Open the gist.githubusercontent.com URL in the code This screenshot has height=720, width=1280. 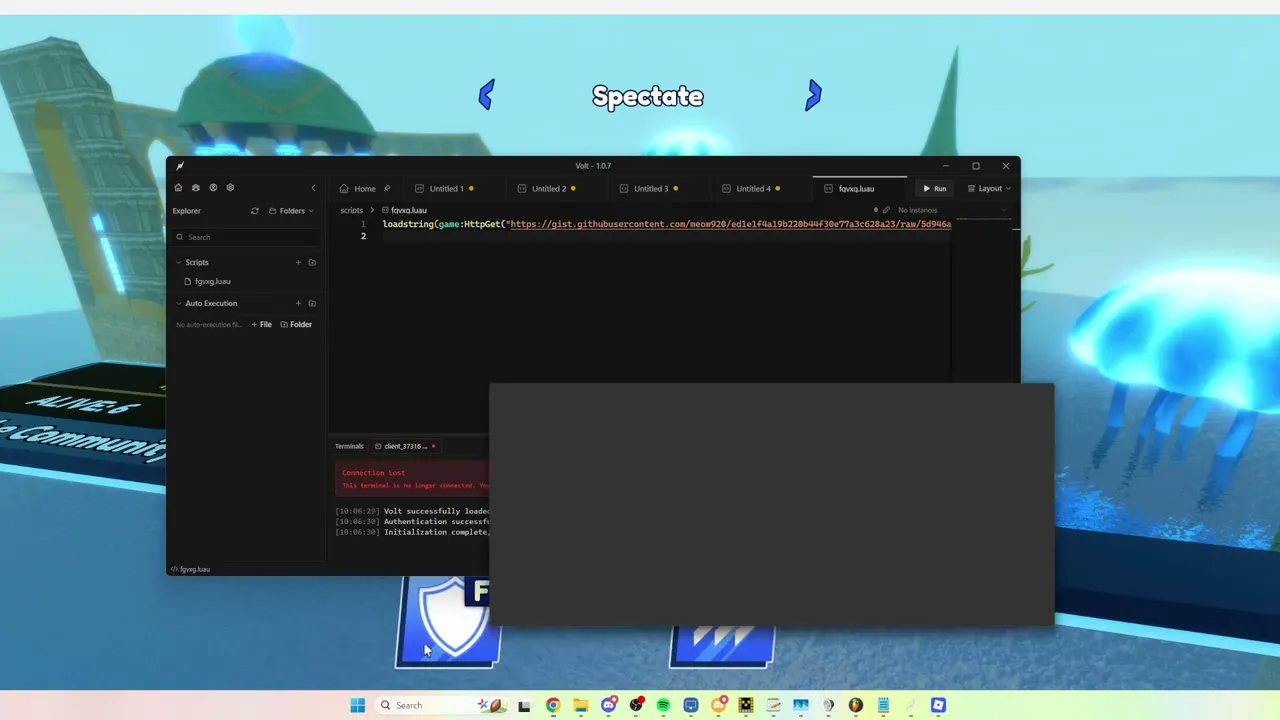tap(730, 224)
